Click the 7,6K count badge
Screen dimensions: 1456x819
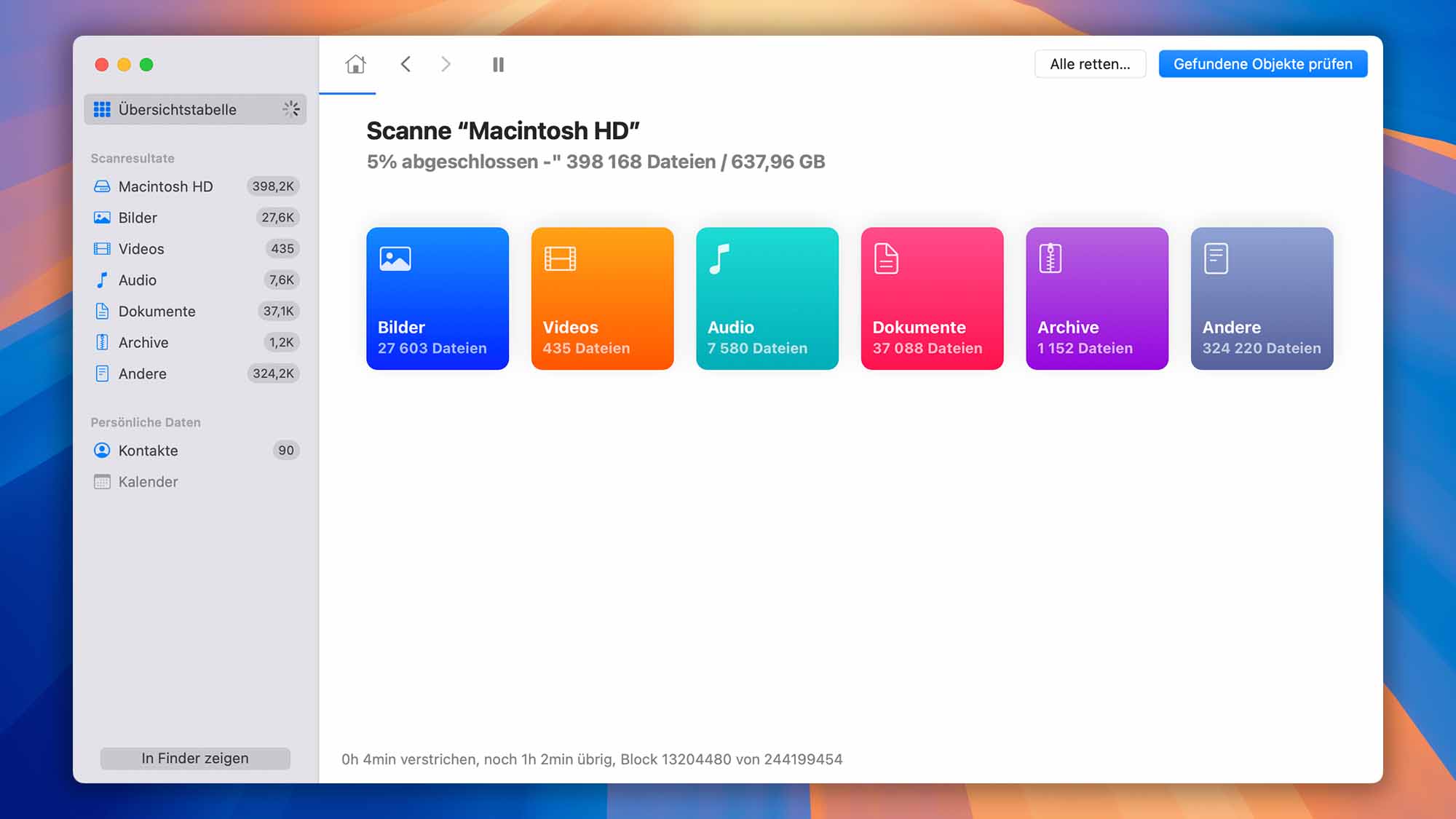(282, 280)
